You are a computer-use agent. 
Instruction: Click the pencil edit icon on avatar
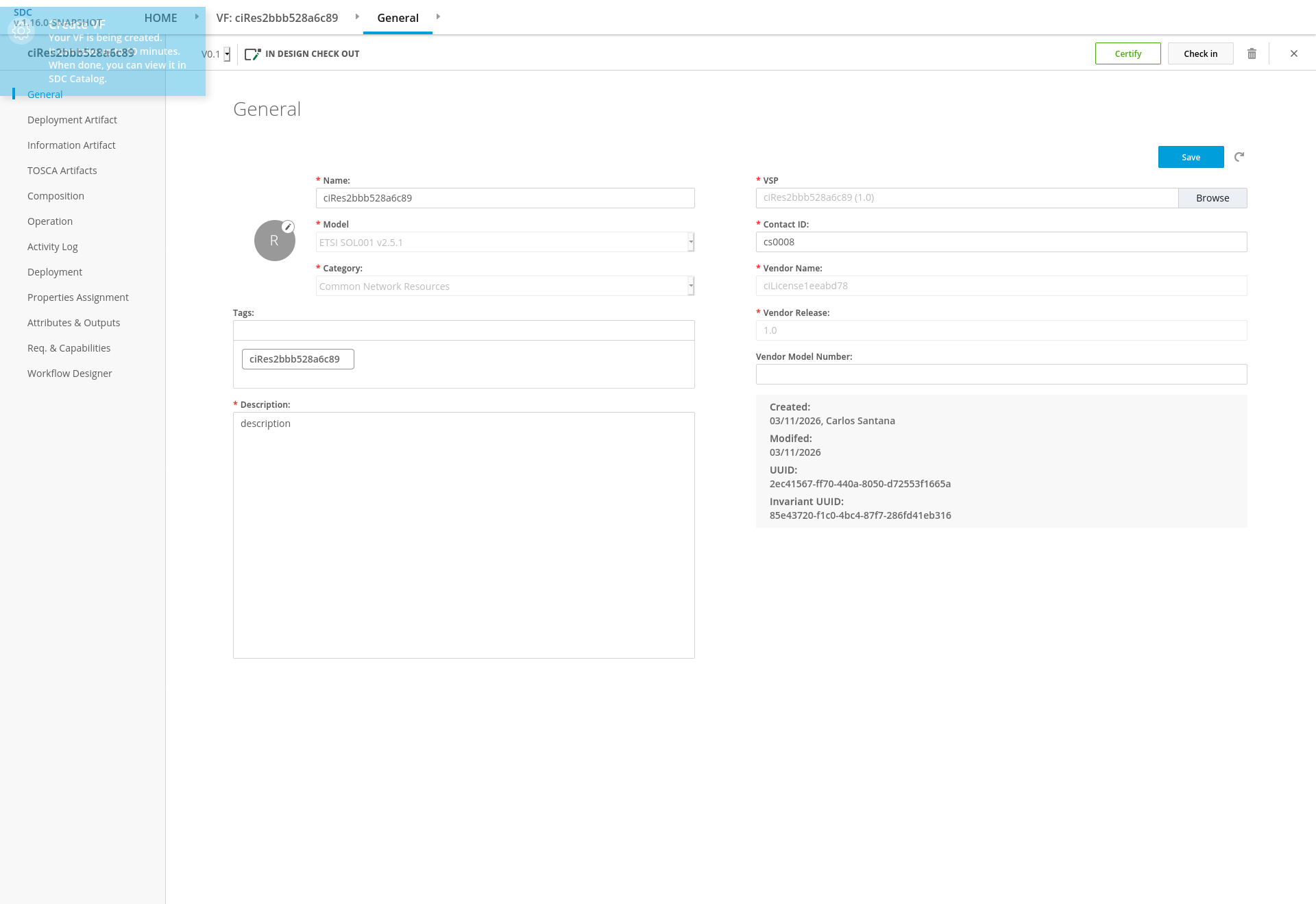tap(289, 227)
